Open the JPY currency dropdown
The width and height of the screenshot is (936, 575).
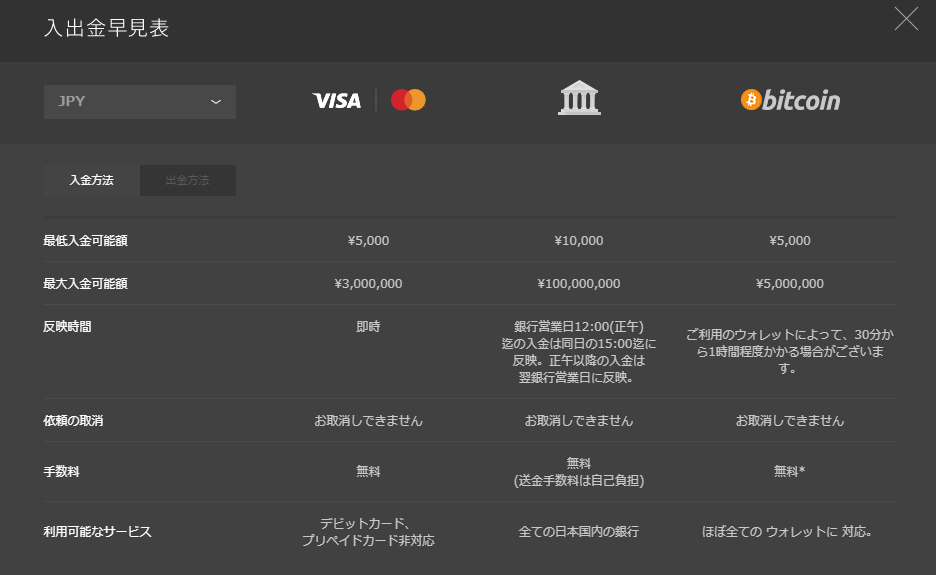[x=140, y=102]
